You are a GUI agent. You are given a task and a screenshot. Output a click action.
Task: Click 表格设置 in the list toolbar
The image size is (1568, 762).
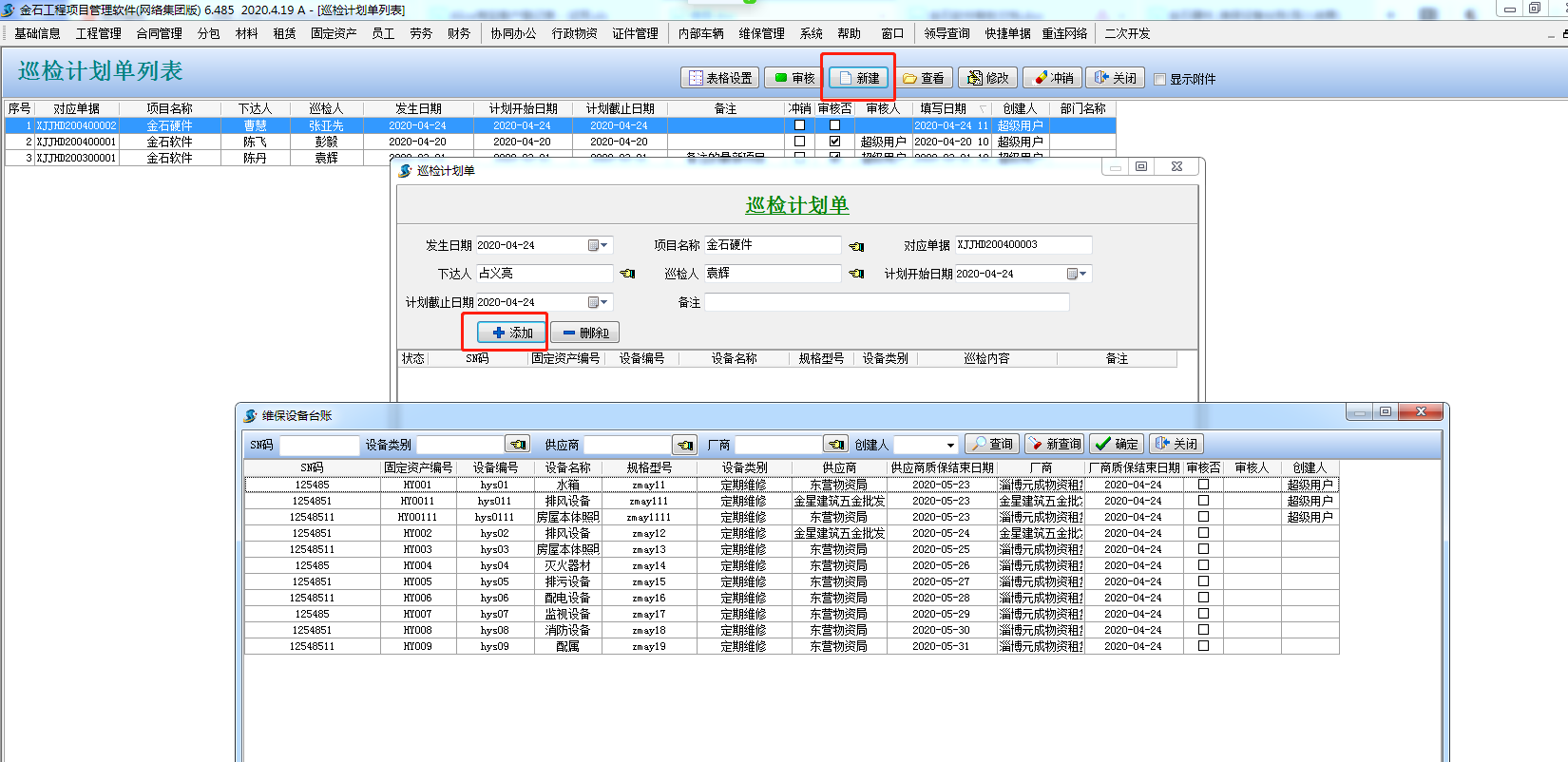(x=720, y=78)
